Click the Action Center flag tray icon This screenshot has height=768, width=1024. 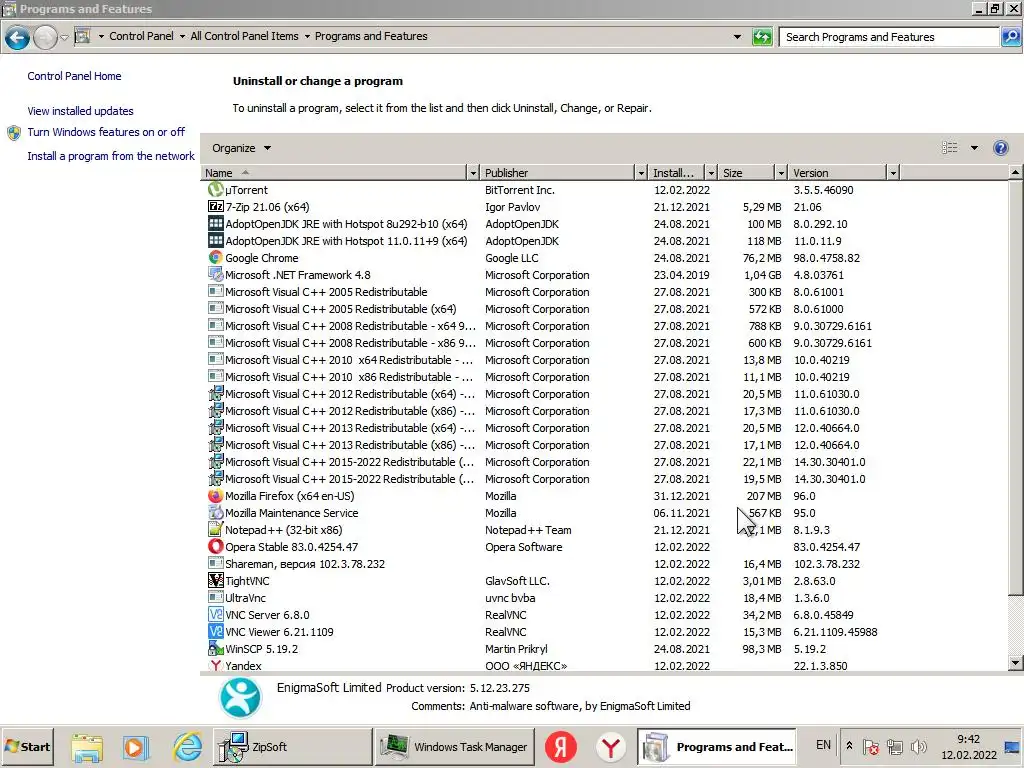click(x=871, y=746)
